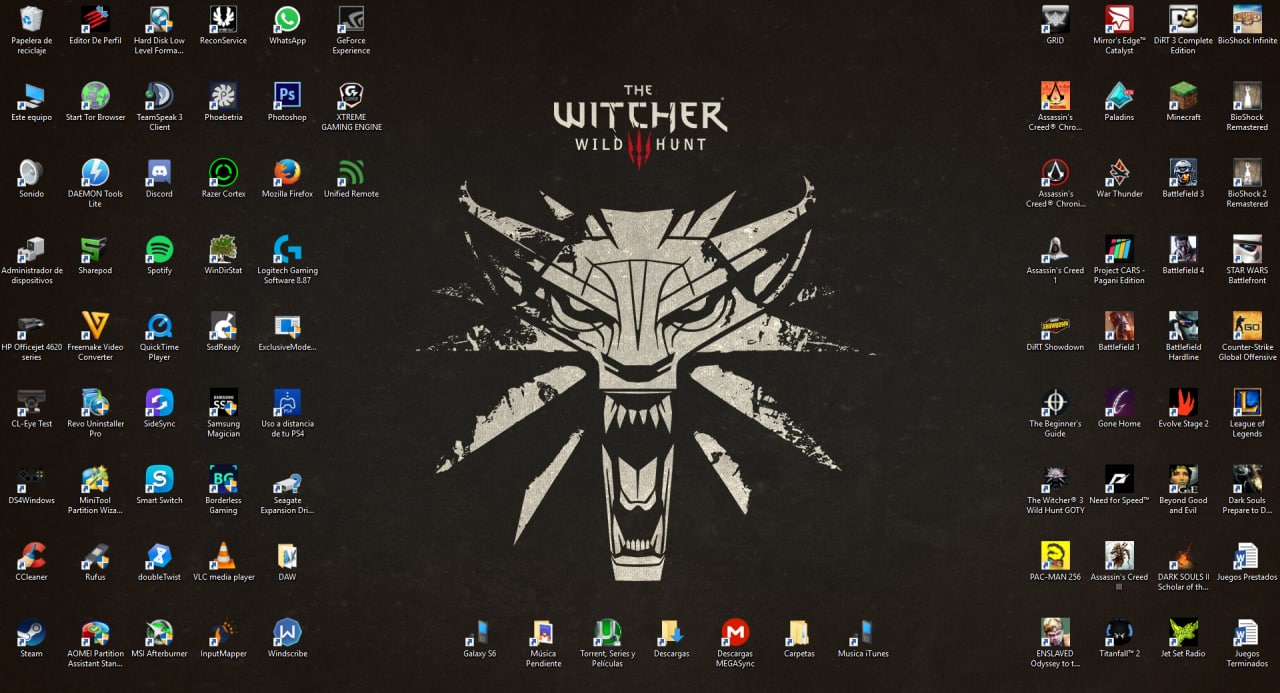
Task: Open WhatsApp desktop shortcut
Action: 287,19
